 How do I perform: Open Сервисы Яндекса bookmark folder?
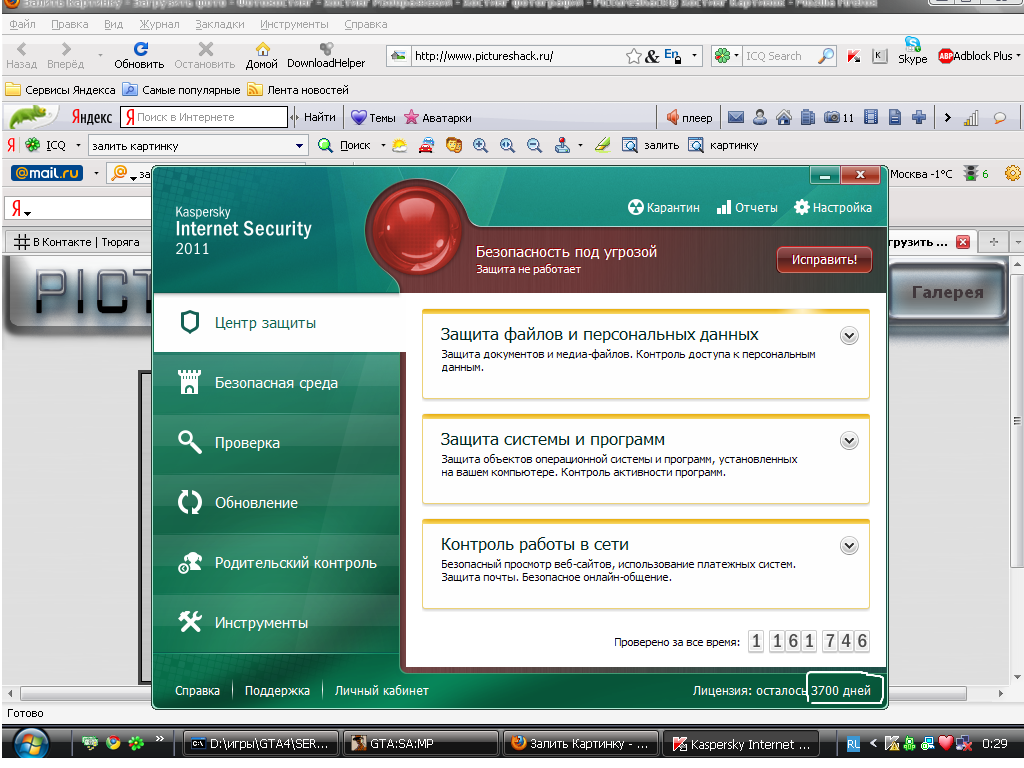60,89
